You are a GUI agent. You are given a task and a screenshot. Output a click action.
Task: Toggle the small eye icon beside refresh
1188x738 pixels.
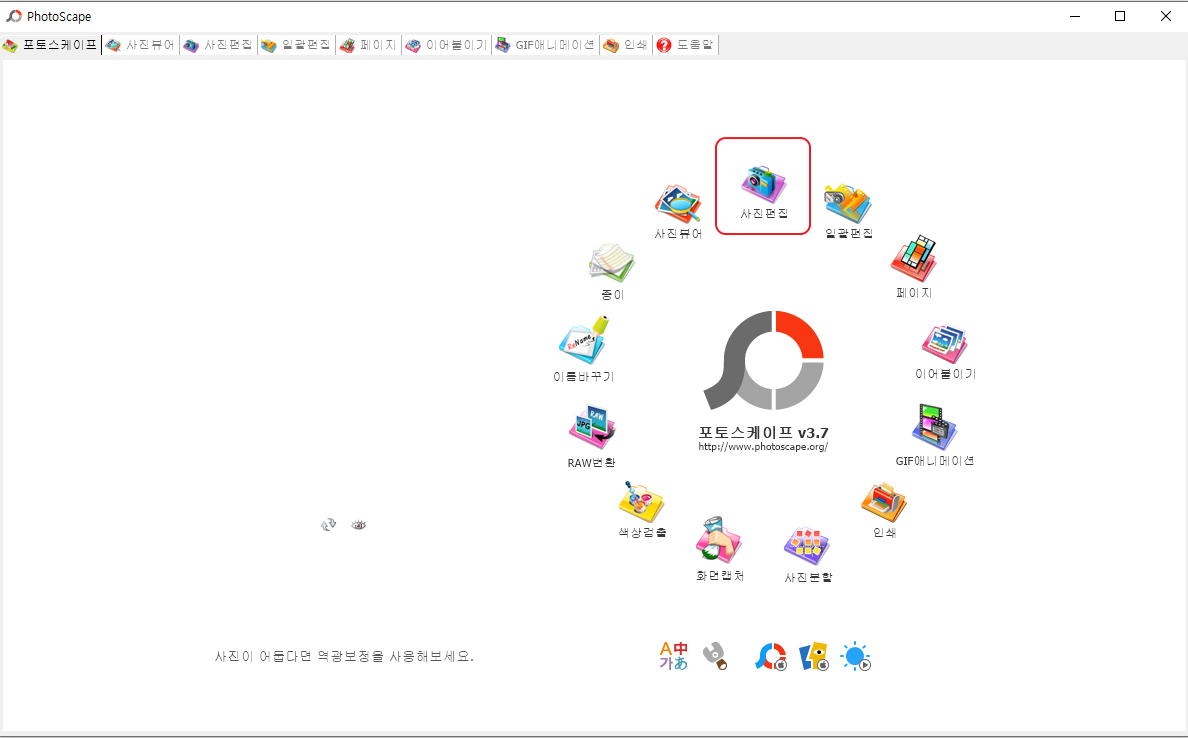(x=358, y=524)
